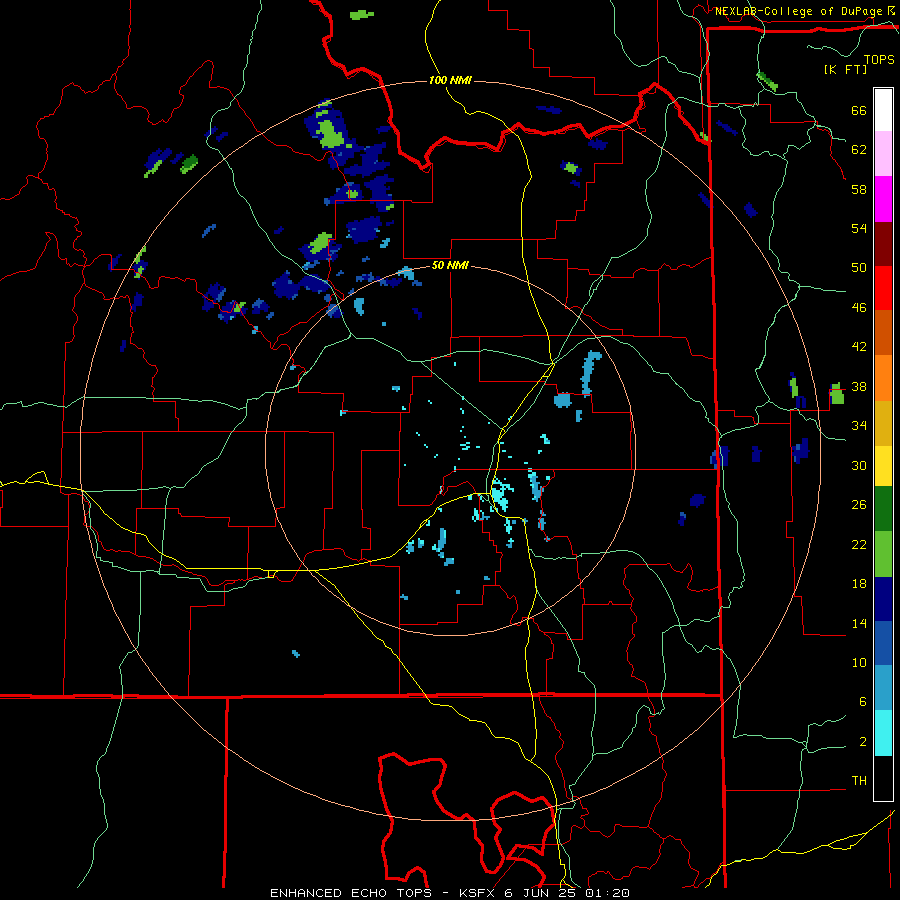Click the "18" legend value
This screenshot has height=900, width=900.
point(859,584)
